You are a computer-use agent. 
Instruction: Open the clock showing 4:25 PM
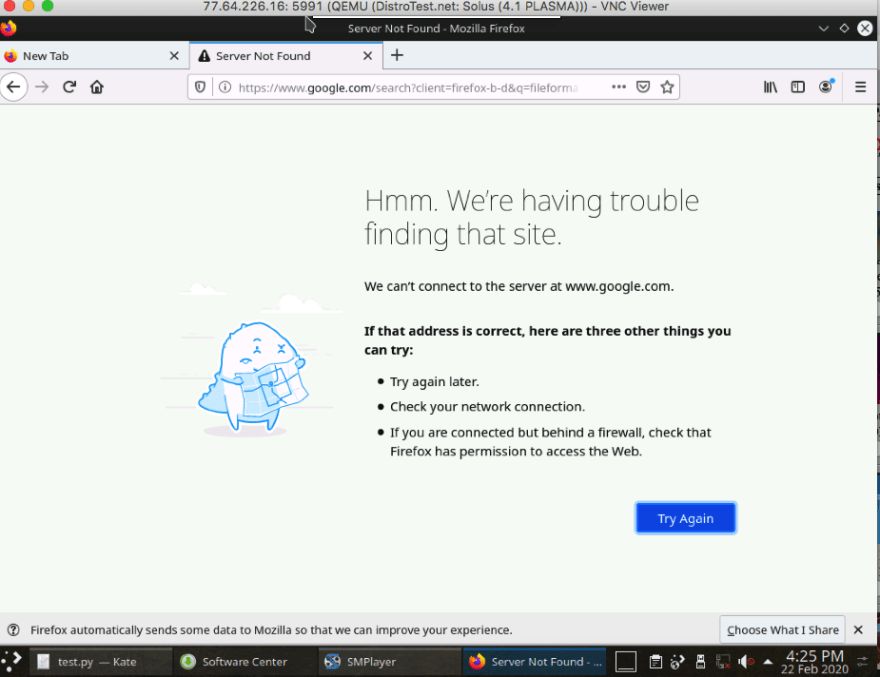(815, 662)
